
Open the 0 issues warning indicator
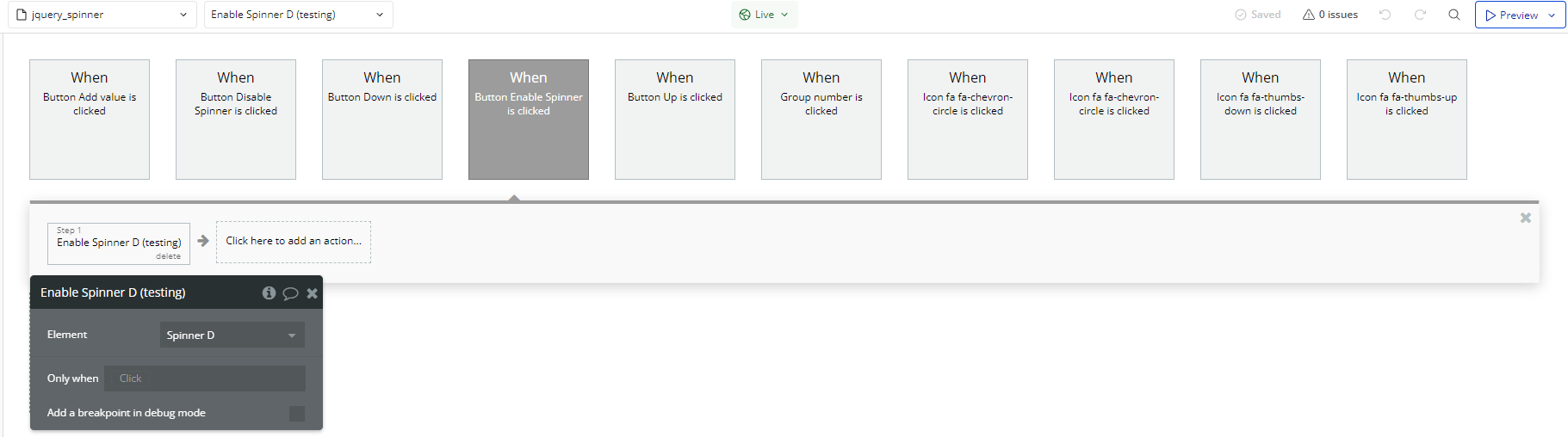pos(1330,15)
